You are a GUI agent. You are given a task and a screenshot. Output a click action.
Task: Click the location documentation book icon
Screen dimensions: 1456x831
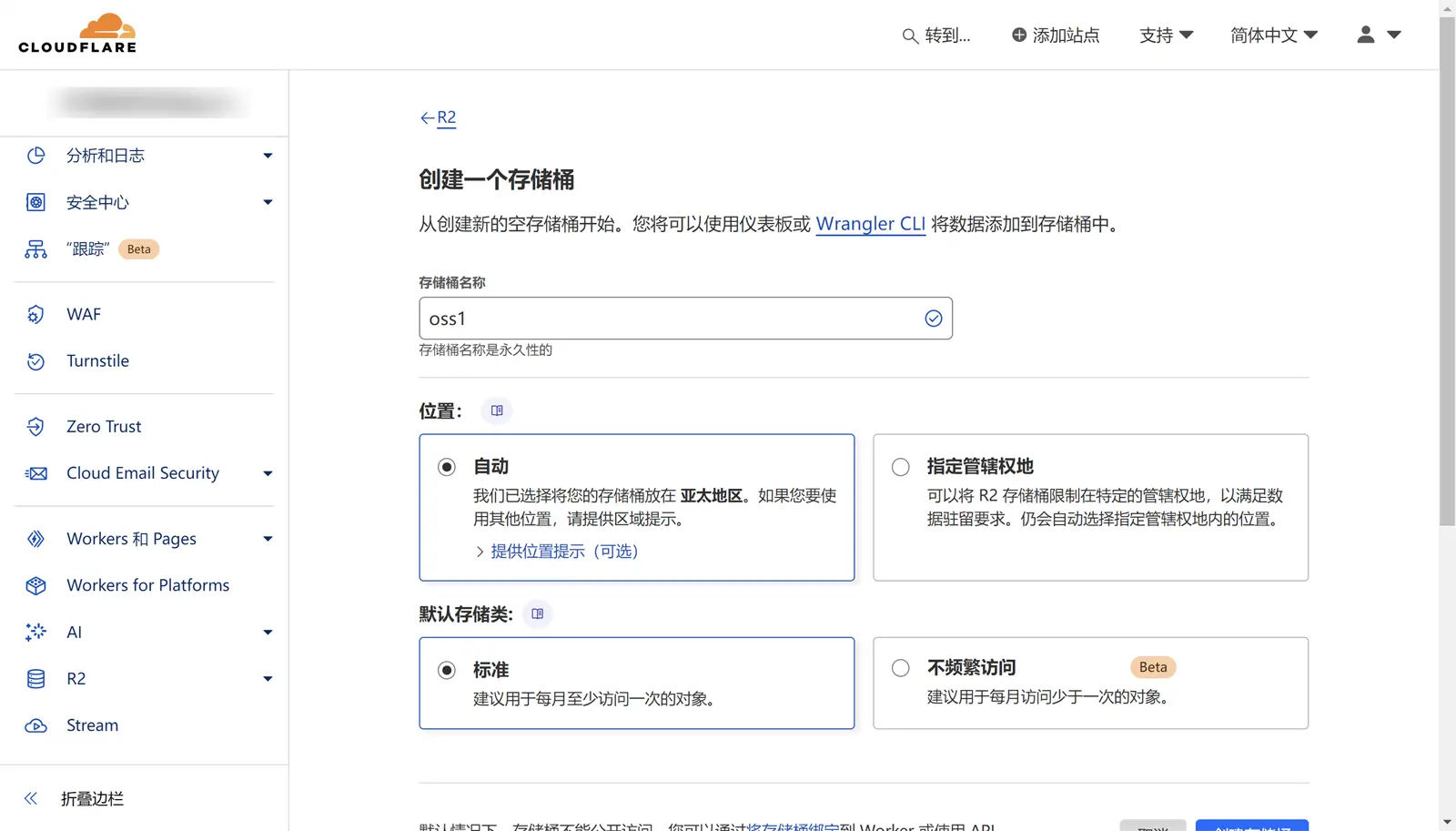tap(497, 410)
